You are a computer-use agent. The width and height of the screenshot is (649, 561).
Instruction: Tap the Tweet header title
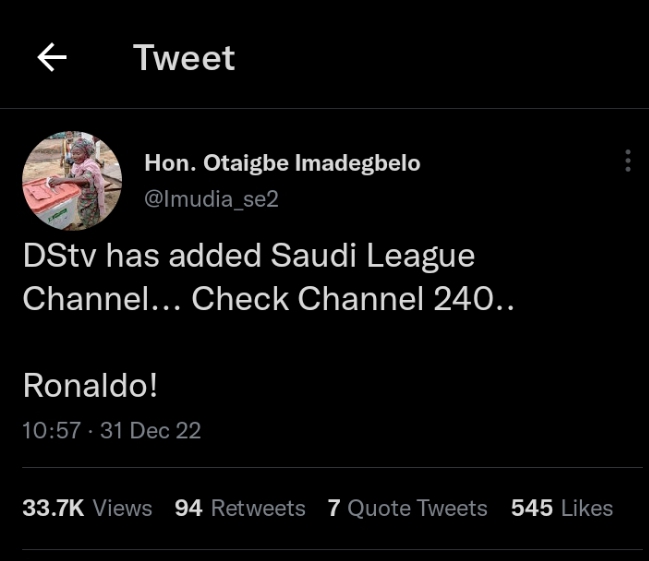point(184,58)
